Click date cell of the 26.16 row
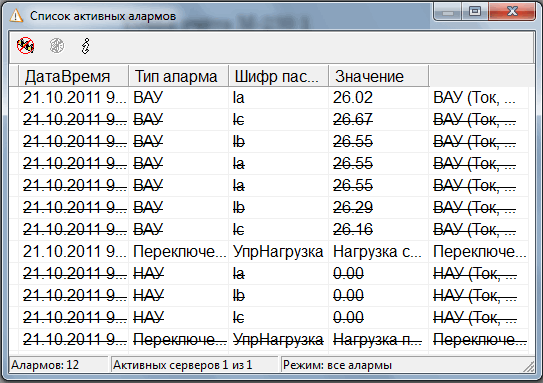 [73, 230]
